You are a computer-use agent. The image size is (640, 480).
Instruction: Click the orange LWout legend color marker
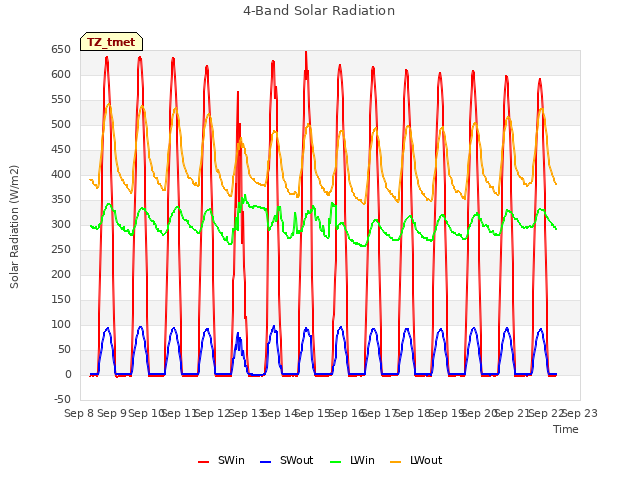pos(396,462)
